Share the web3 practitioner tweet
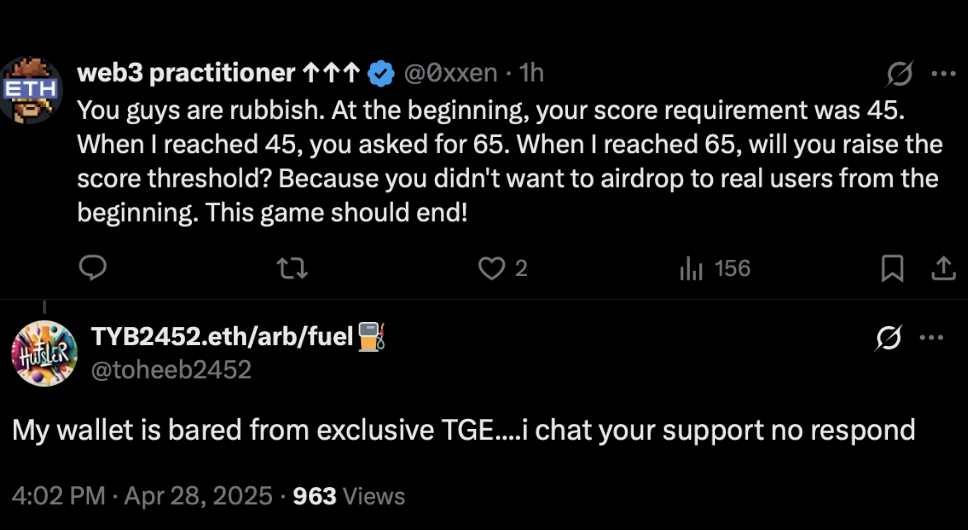Viewport: 968px width, 530px height. pyautogui.click(x=942, y=268)
